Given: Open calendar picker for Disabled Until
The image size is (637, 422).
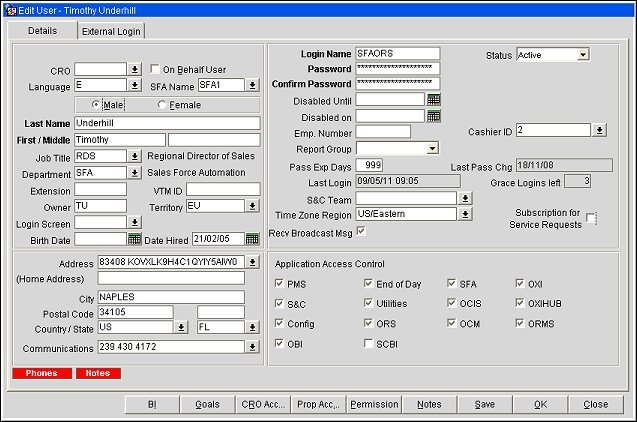Looking at the screenshot, I should (x=434, y=100).
